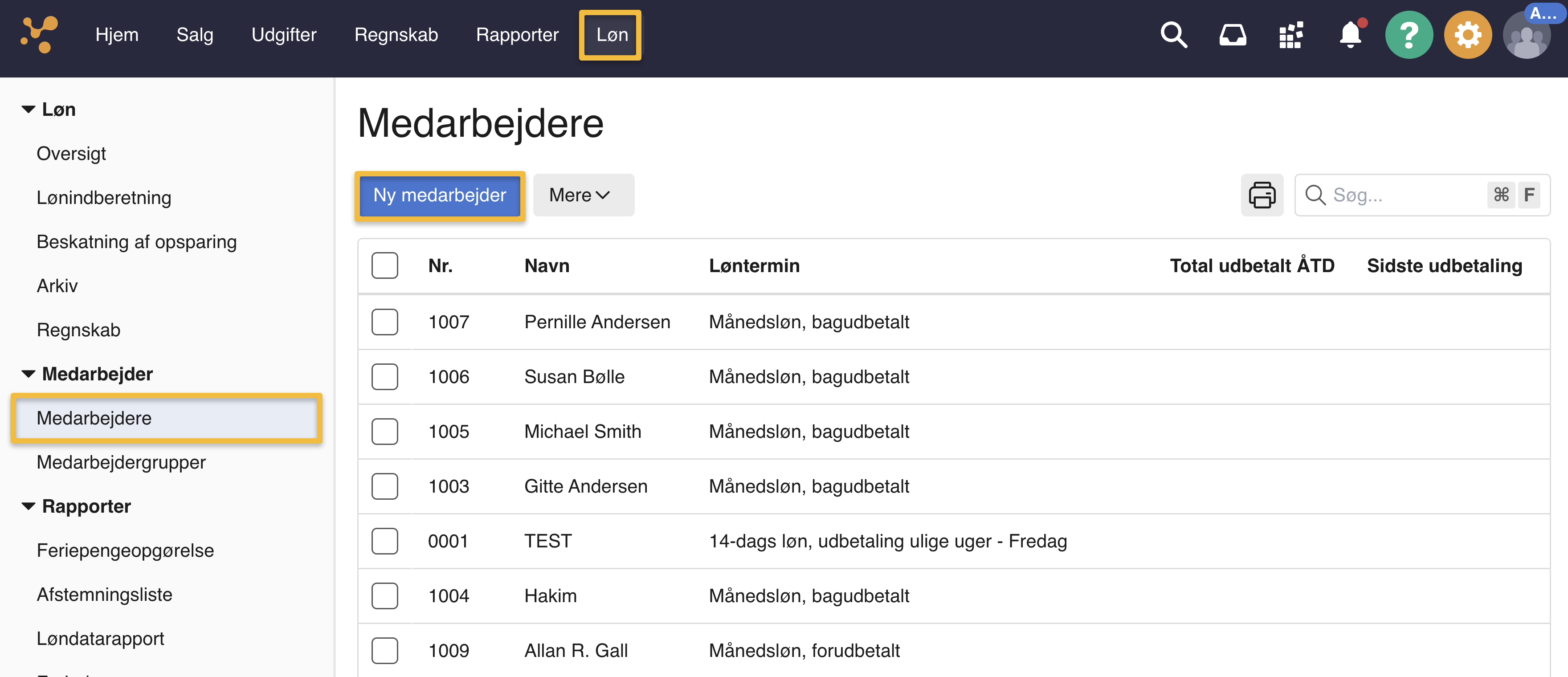Click the search magnifier icon in top bar
Image resolution: width=1568 pixels, height=677 pixels.
[1173, 35]
